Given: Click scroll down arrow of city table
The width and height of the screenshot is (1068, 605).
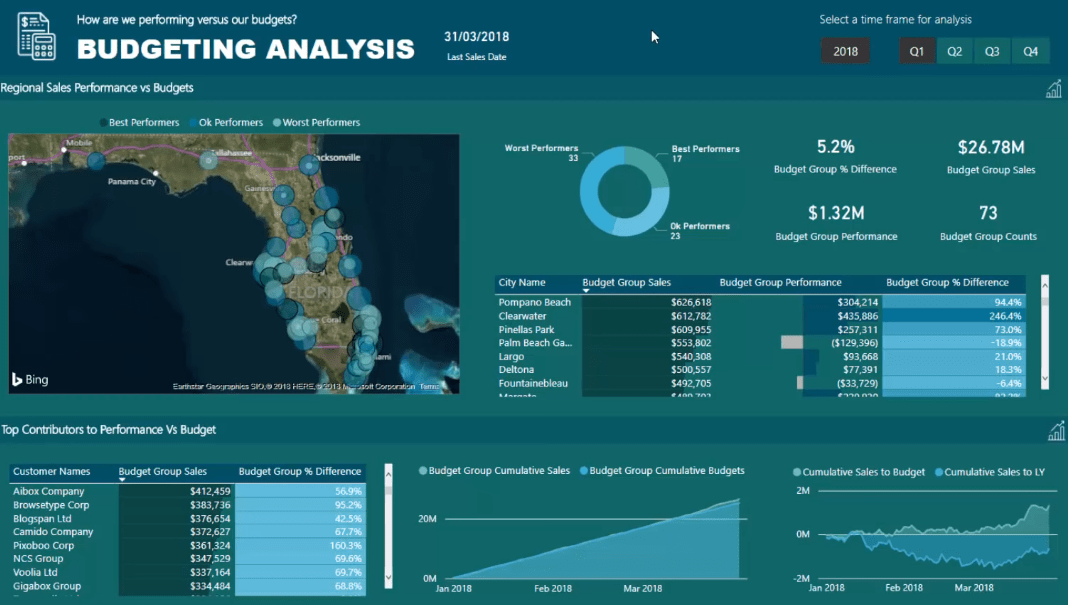Looking at the screenshot, I should pos(1045,379).
